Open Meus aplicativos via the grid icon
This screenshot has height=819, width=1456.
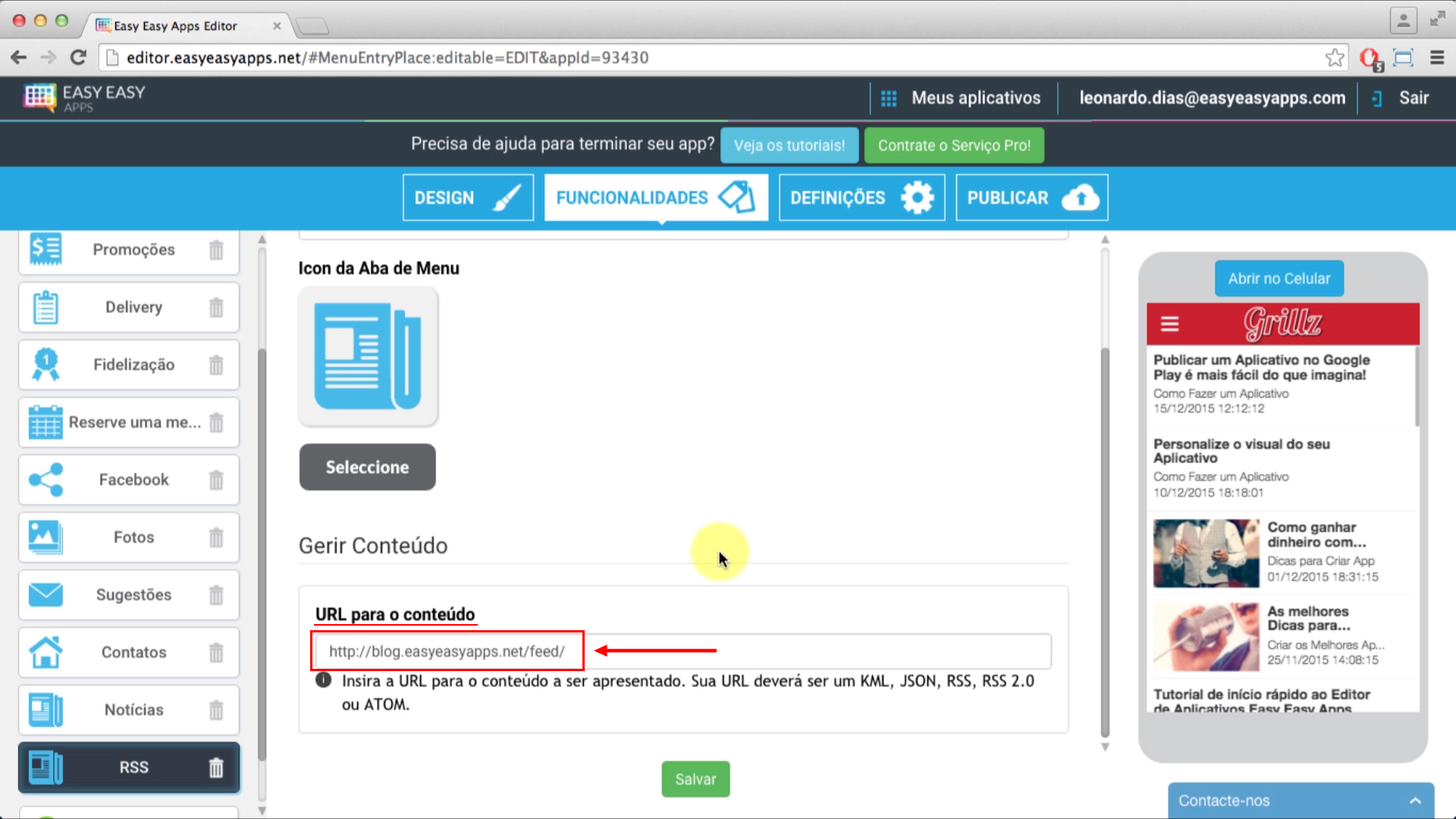point(889,98)
